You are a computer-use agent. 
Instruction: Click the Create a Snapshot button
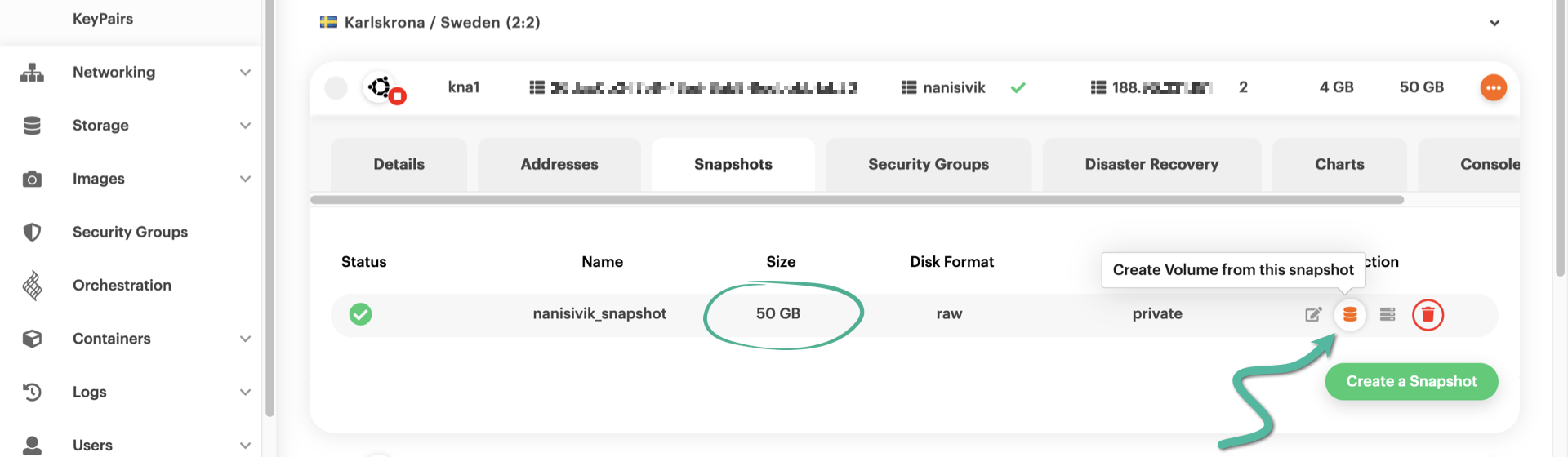(x=1410, y=381)
